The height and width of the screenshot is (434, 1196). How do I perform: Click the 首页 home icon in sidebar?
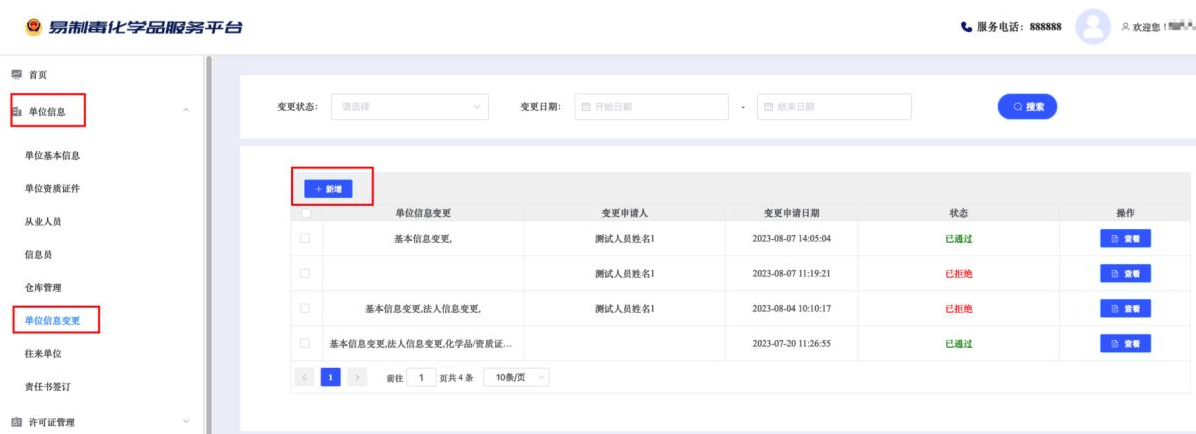click(16, 75)
